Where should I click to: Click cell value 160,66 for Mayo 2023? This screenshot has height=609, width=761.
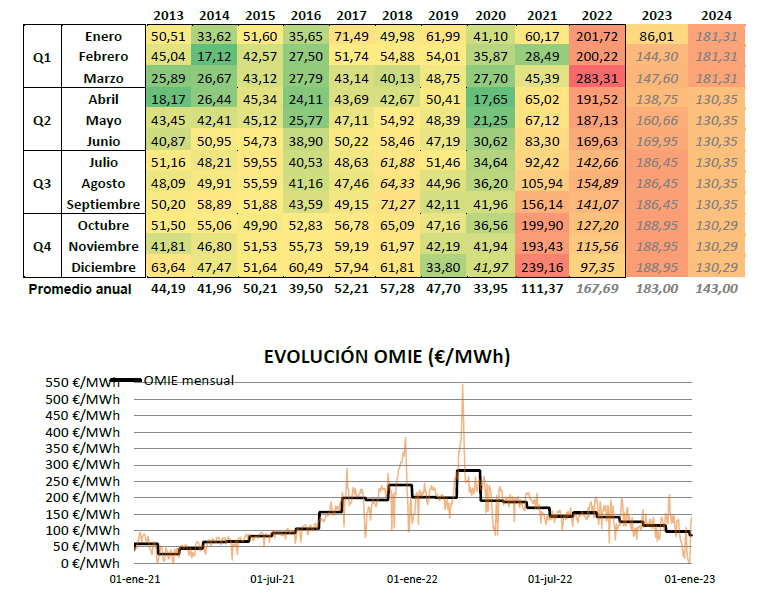657,120
